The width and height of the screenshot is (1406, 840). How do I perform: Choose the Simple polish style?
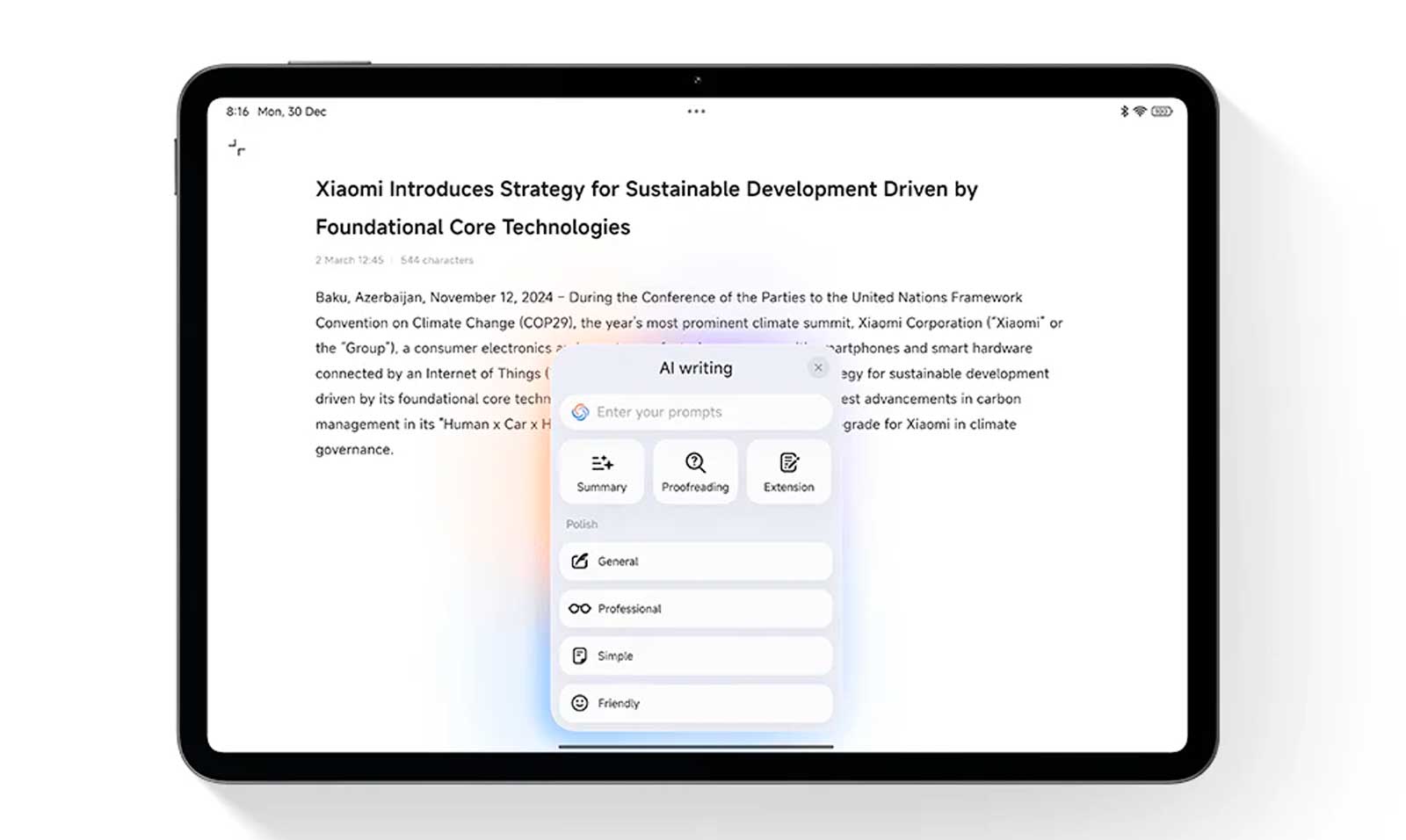click(x=695, y=656)
